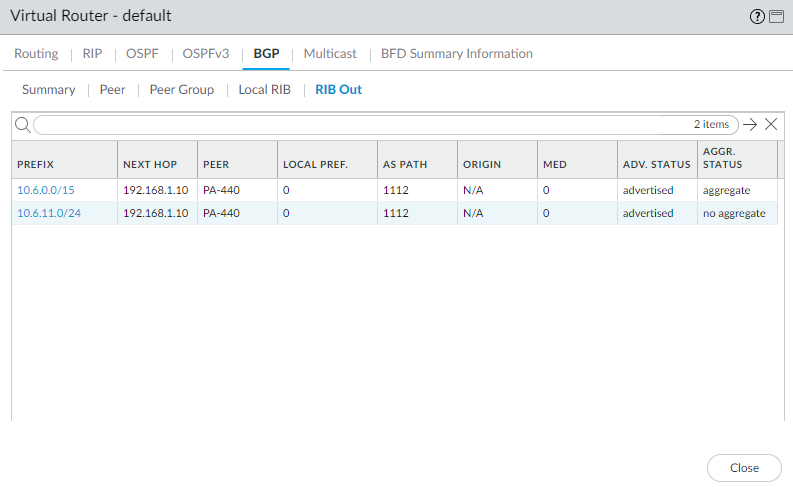This screenshot has width=793, height=487.
Task: Select the Multicast tab
Action: 329,54
